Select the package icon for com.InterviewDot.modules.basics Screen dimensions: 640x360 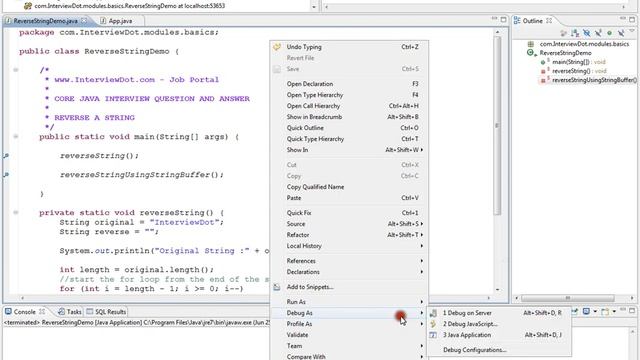531,44
